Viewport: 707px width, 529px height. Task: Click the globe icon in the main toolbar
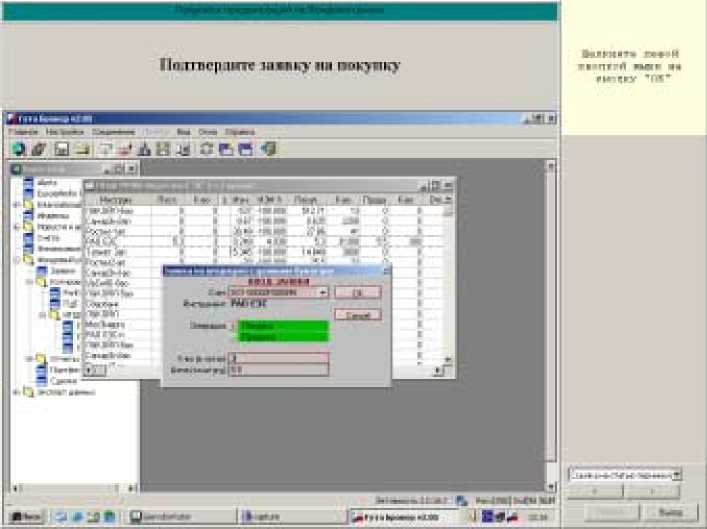(x=19, y=149)
